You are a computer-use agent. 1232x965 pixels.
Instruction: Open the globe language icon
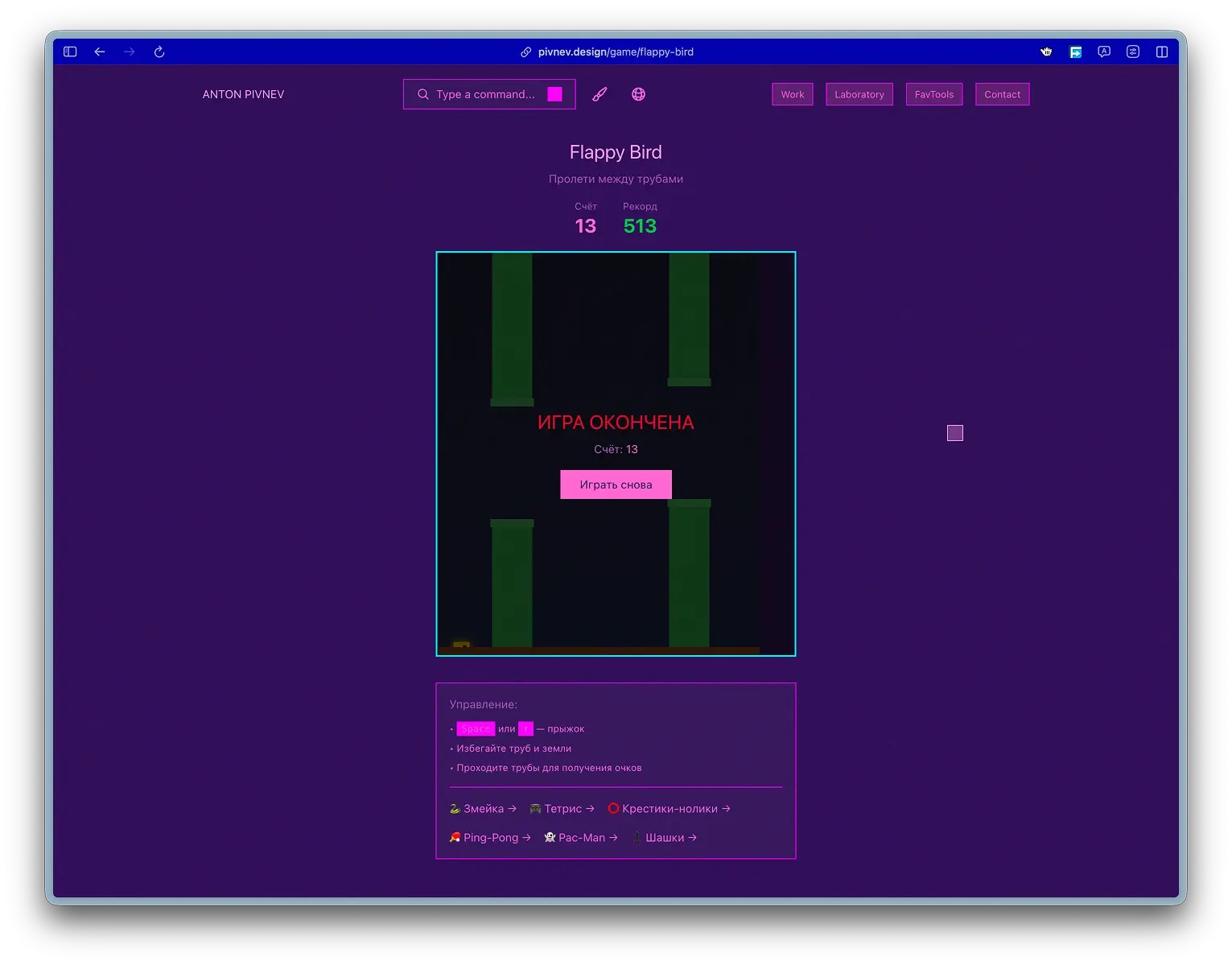[638, 94]
